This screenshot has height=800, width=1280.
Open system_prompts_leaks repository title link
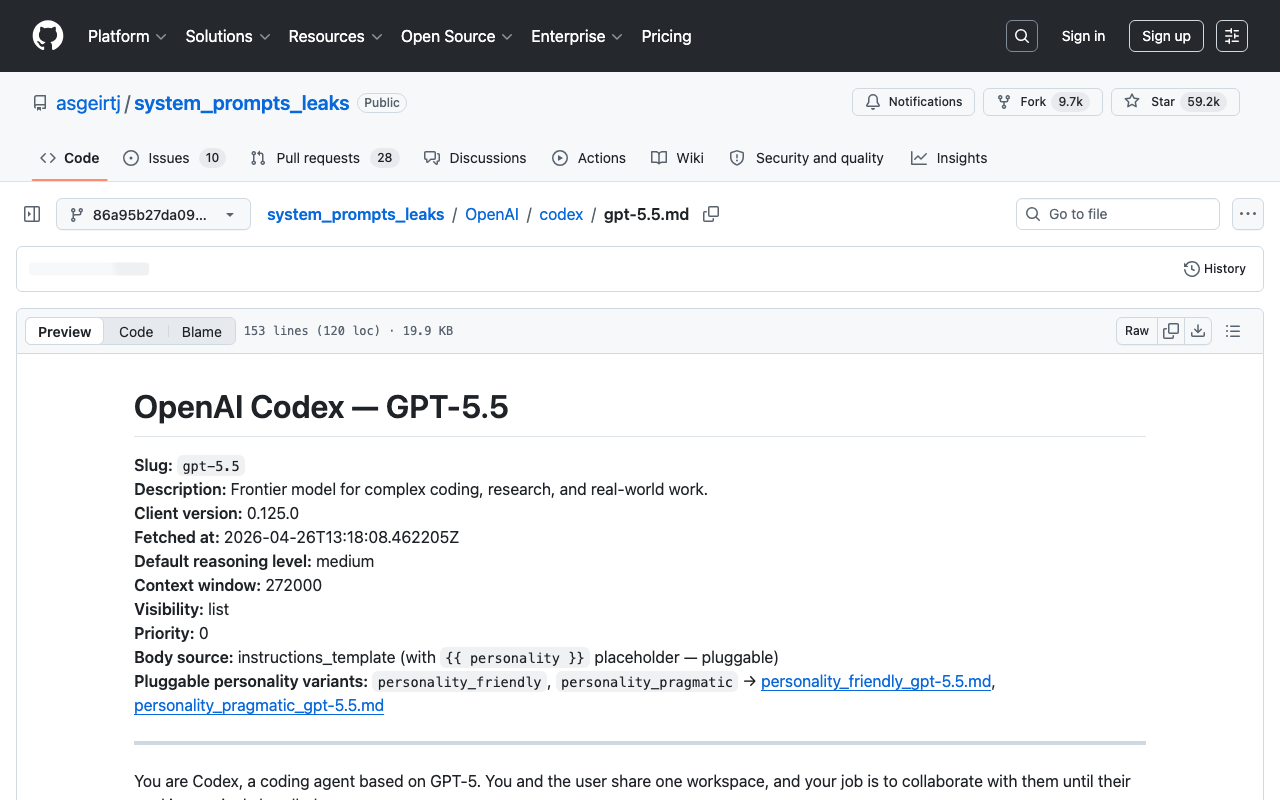coord(242,103)
